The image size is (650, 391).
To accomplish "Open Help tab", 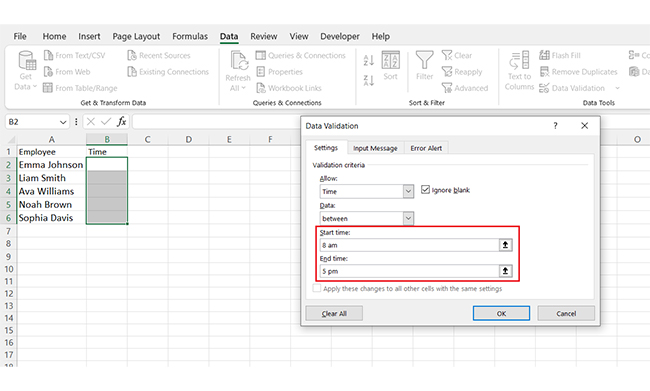I will point(381,36).
